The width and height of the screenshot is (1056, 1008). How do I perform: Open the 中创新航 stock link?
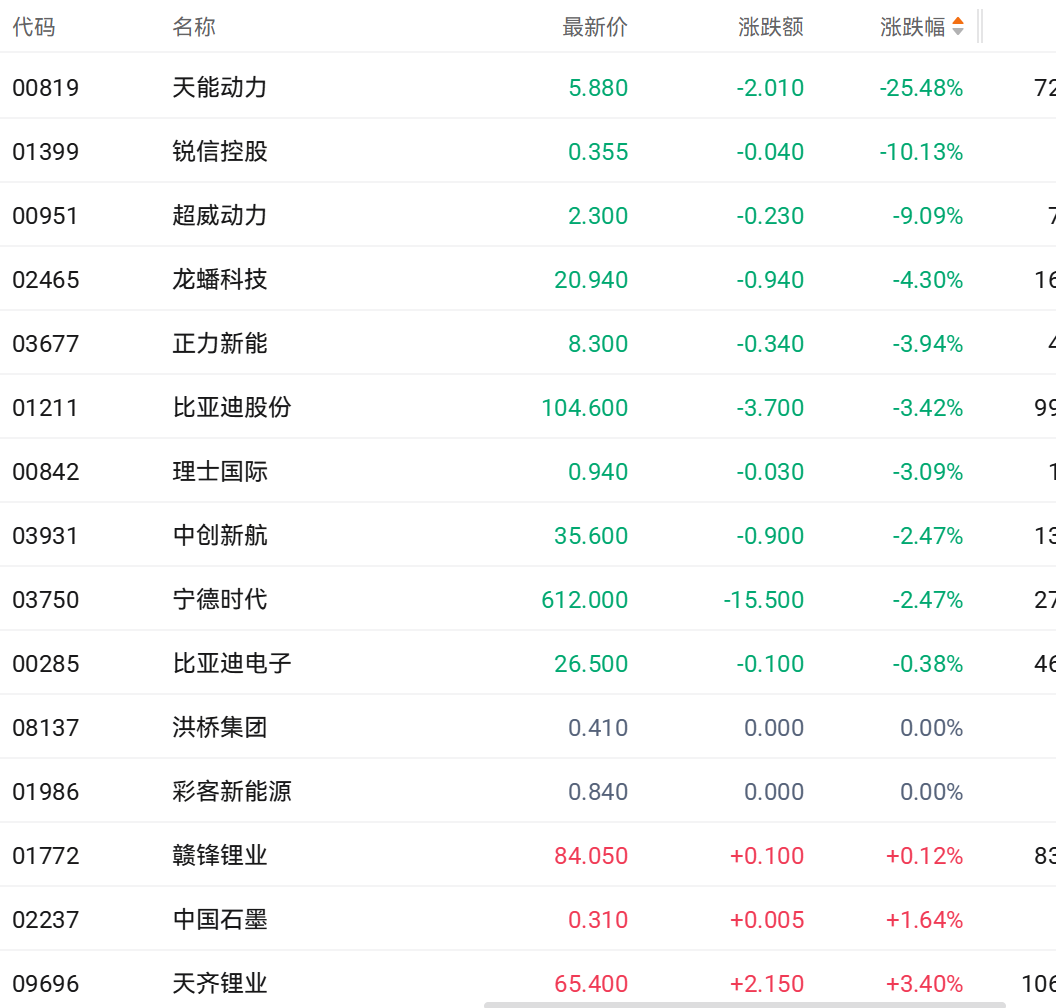220,536
